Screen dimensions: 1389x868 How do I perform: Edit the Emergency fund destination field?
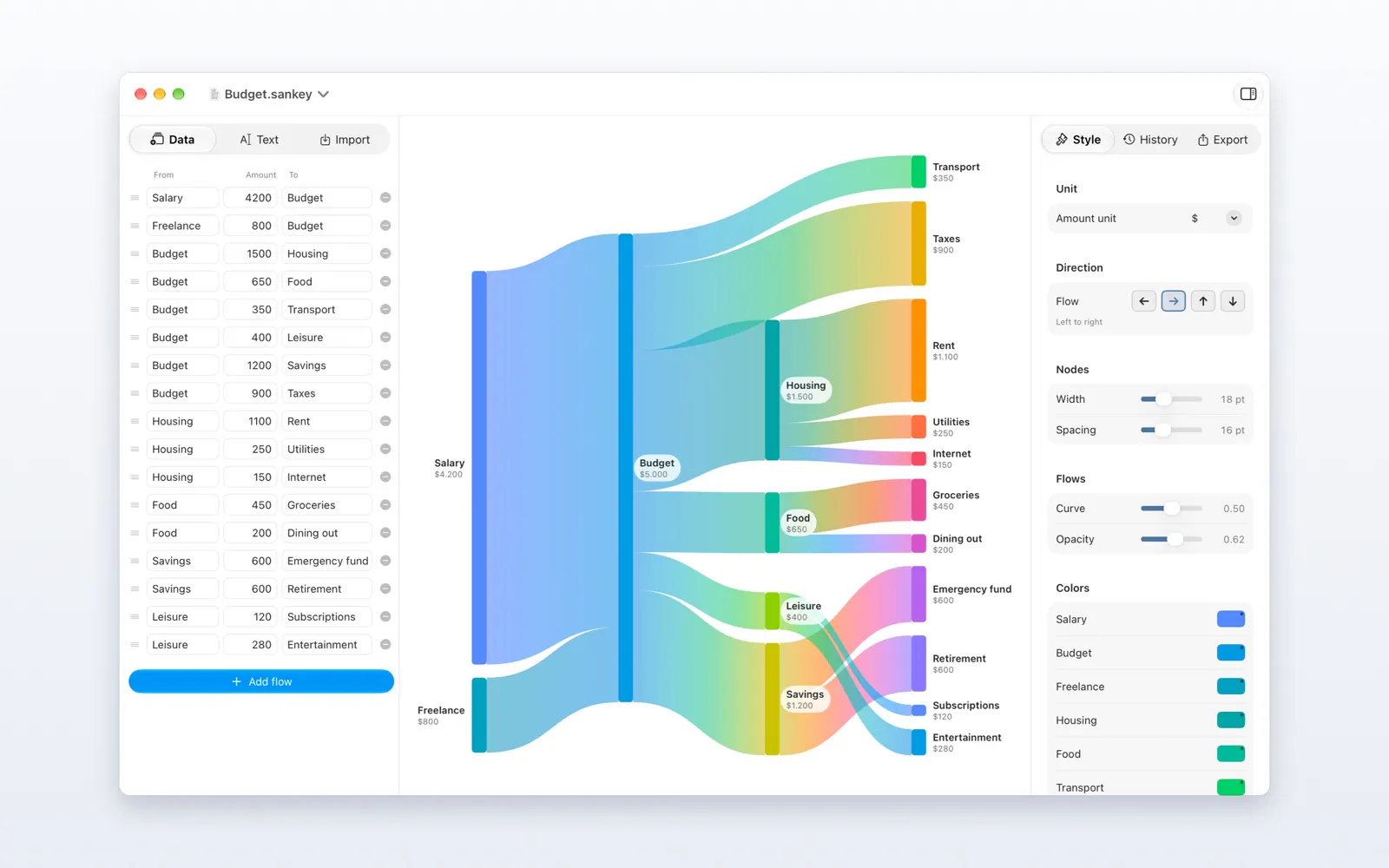click(327, 561)
